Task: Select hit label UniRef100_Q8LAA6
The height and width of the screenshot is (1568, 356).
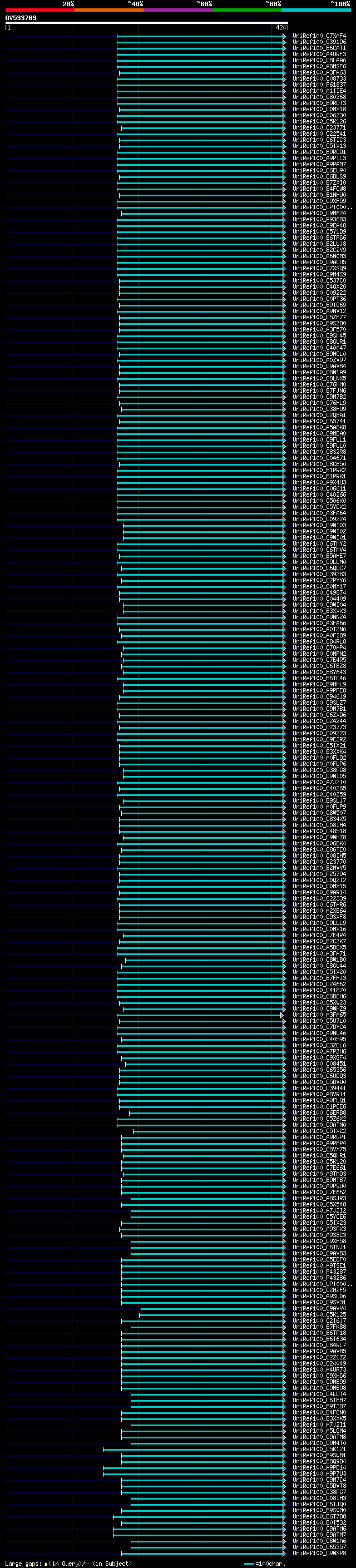Action: click(319, 60)
